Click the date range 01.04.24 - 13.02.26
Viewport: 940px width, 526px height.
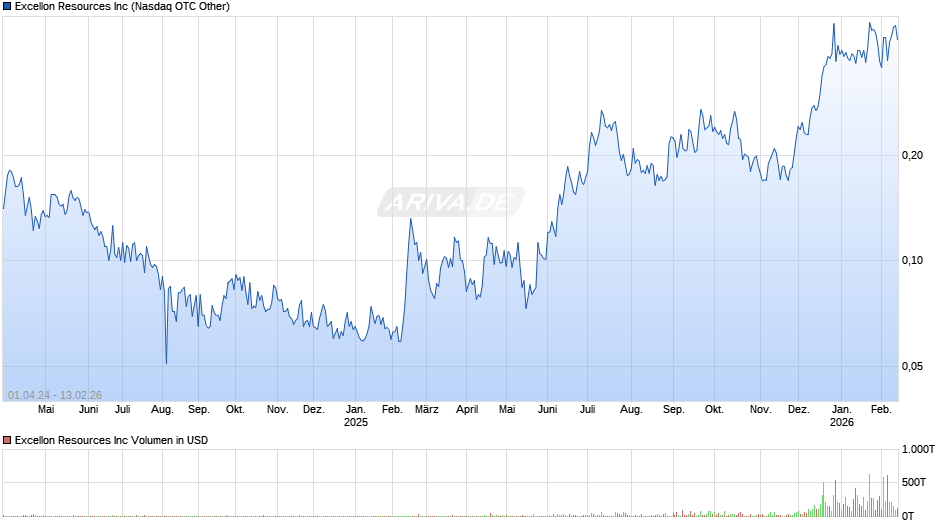(55, 395)
